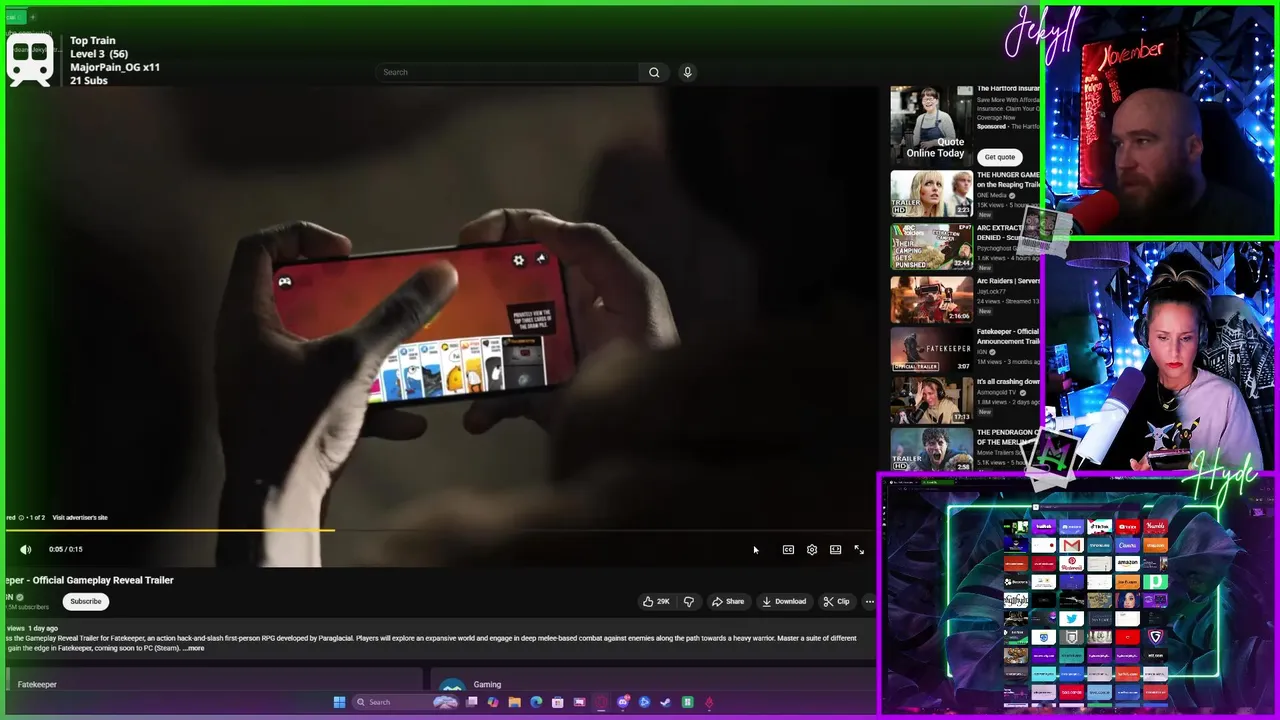Viewport: 1280px width, 720px height.
Task: Open Discord from the taskbar
Action: coord(623,702)
